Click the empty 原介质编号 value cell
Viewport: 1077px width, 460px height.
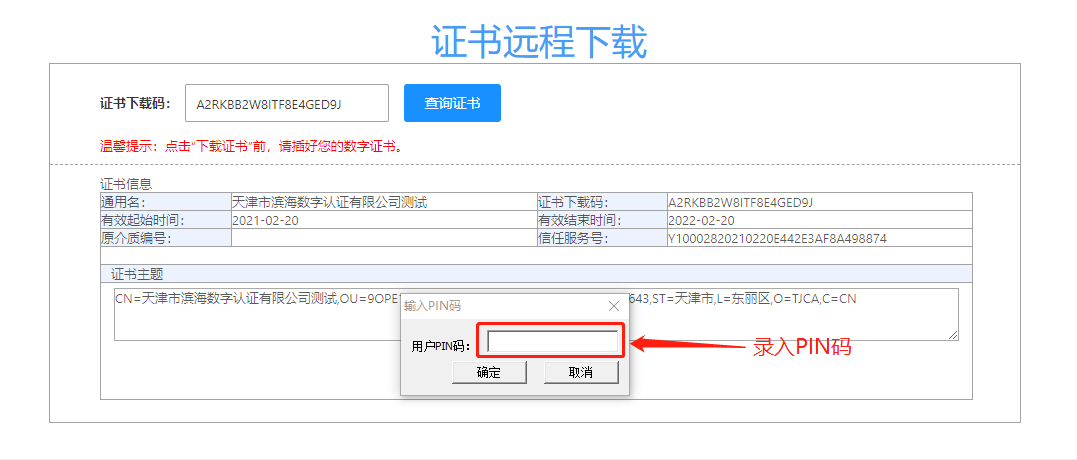pyautogui.click(x=383, y=238)
